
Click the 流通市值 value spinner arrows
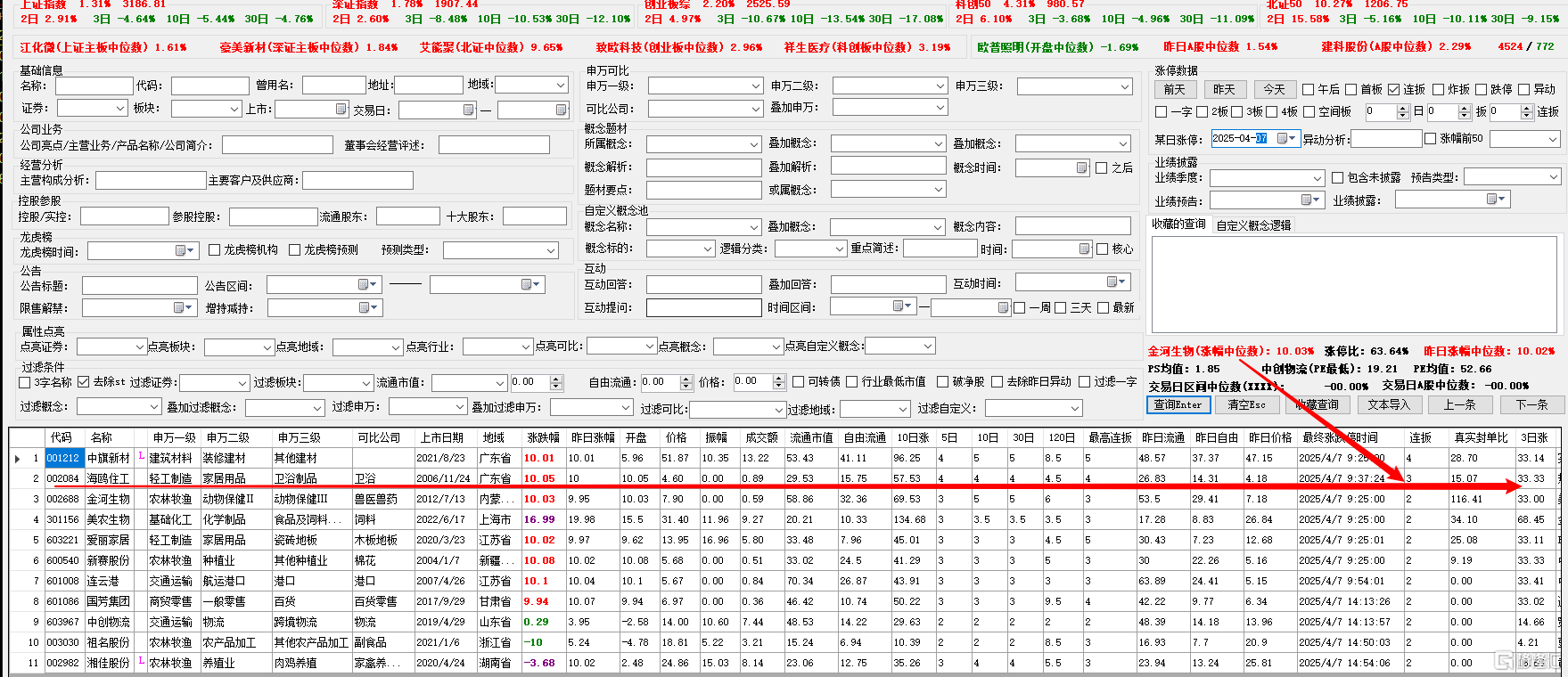[x=556, y=382]
